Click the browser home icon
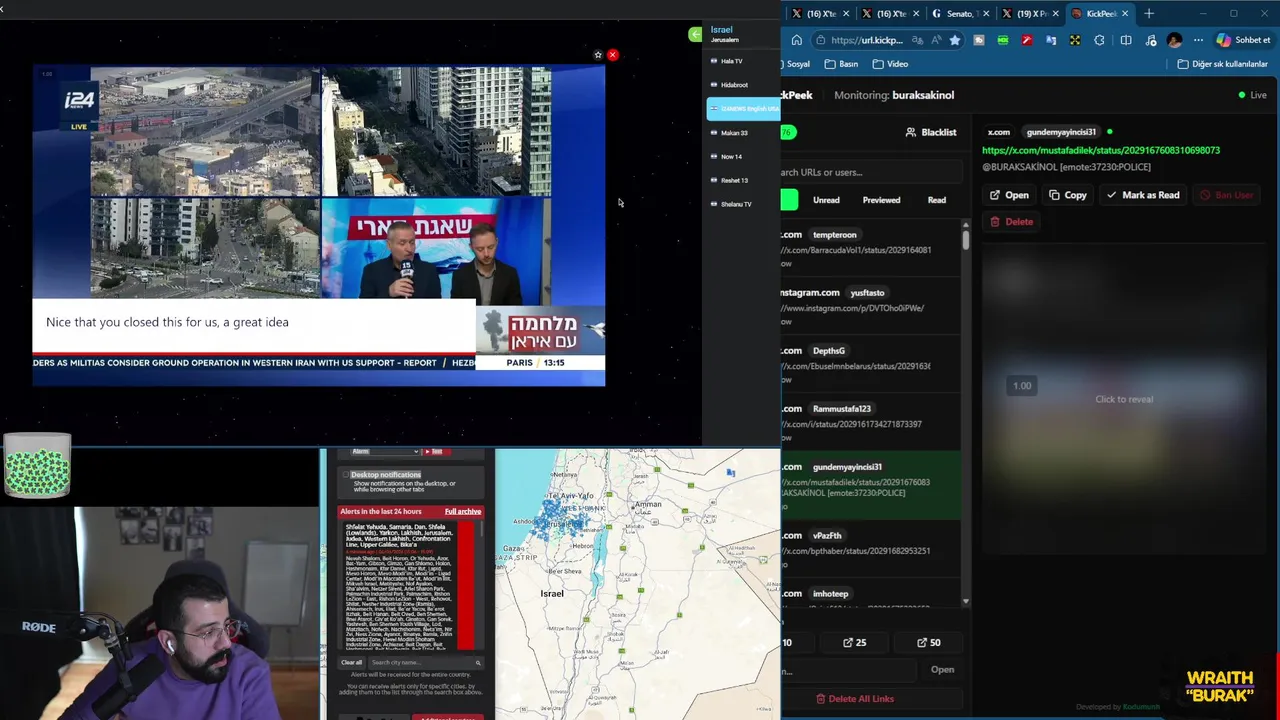Image resolution: width=1280 pixels, height=720 pixels. coord(796,40)
